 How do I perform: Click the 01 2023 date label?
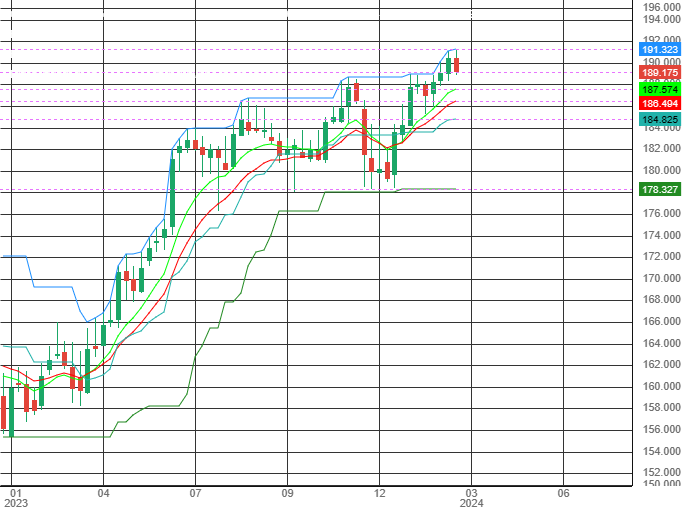(x=15, y=498)
